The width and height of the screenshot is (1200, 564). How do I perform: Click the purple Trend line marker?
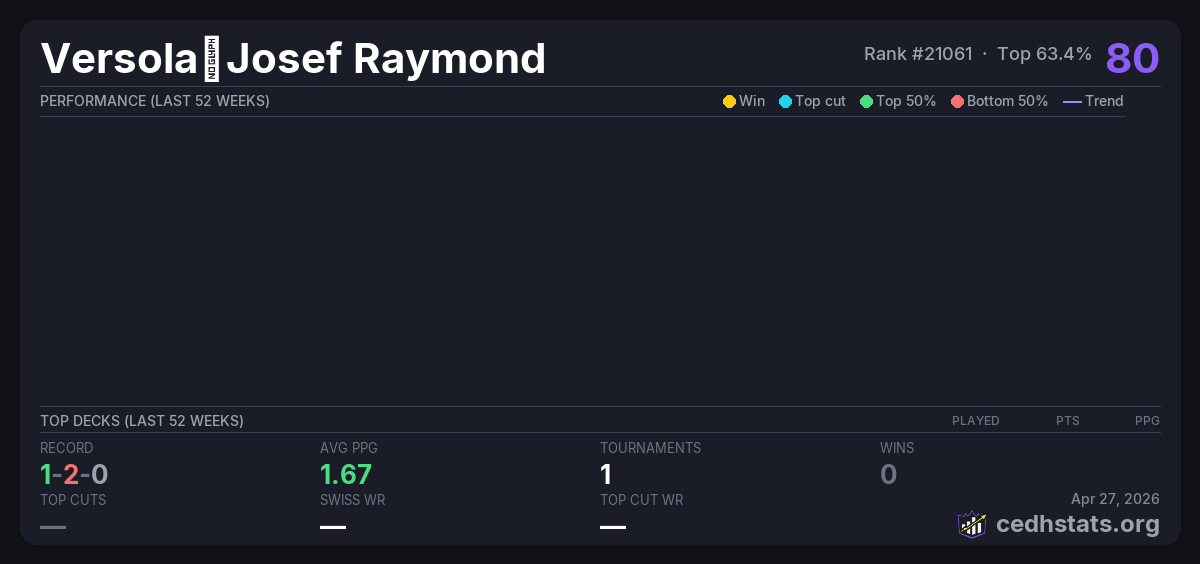point(1072,101)
